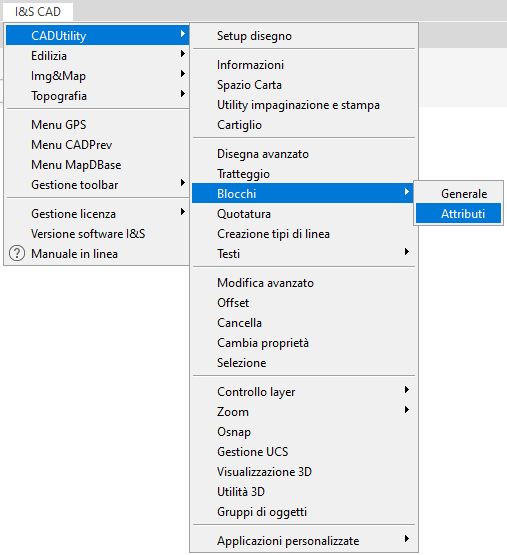Image resolution: width=507 pixels, height=555 pixels.
Task: Expand the Edilizia submenu
Action: [x=97, y=56]
